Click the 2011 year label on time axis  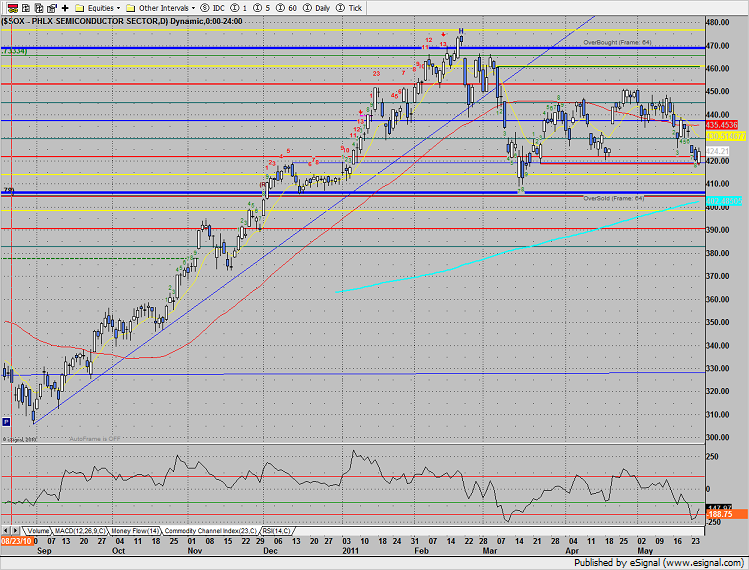[x=351, y=551]
